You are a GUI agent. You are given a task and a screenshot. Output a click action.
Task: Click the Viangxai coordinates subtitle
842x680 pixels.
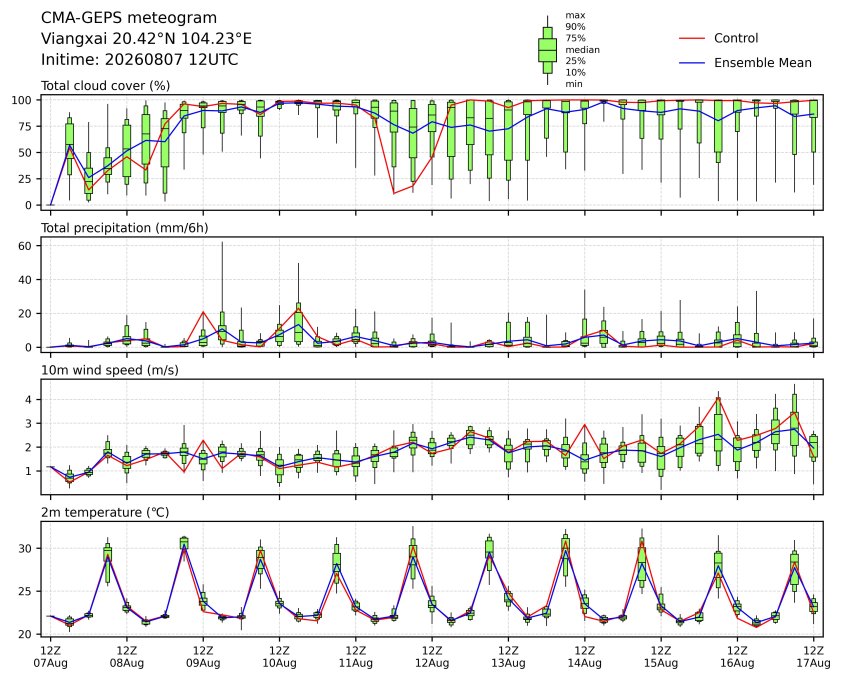click(147, 39)
